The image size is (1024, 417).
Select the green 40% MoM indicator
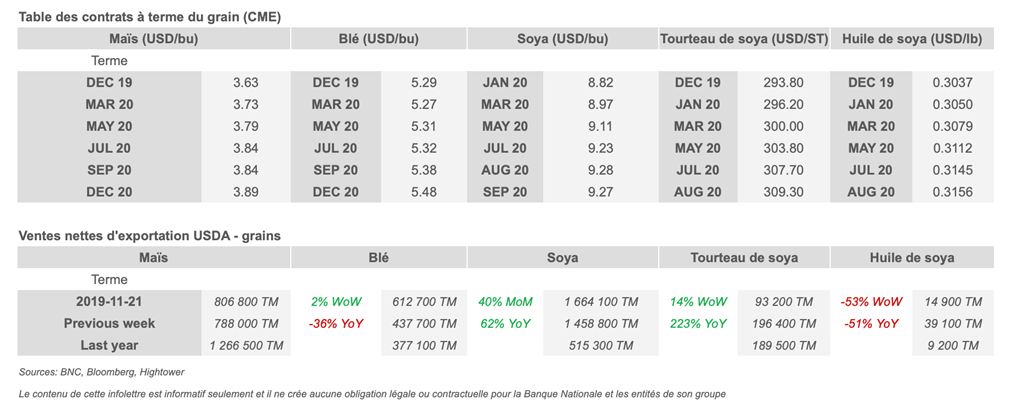pyautogui.click(x=505, y=302)
